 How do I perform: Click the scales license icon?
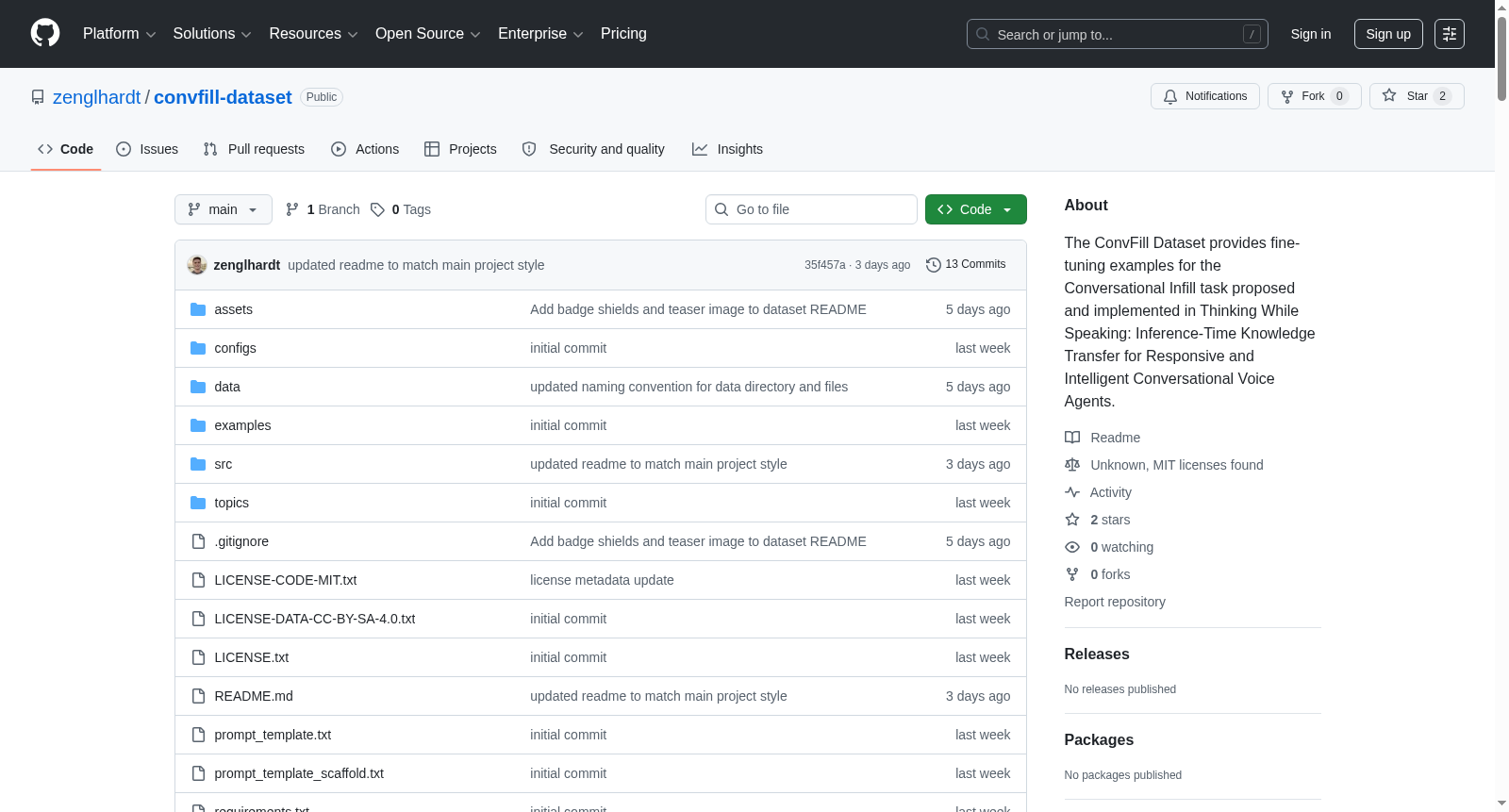[x=1072, y=465]
